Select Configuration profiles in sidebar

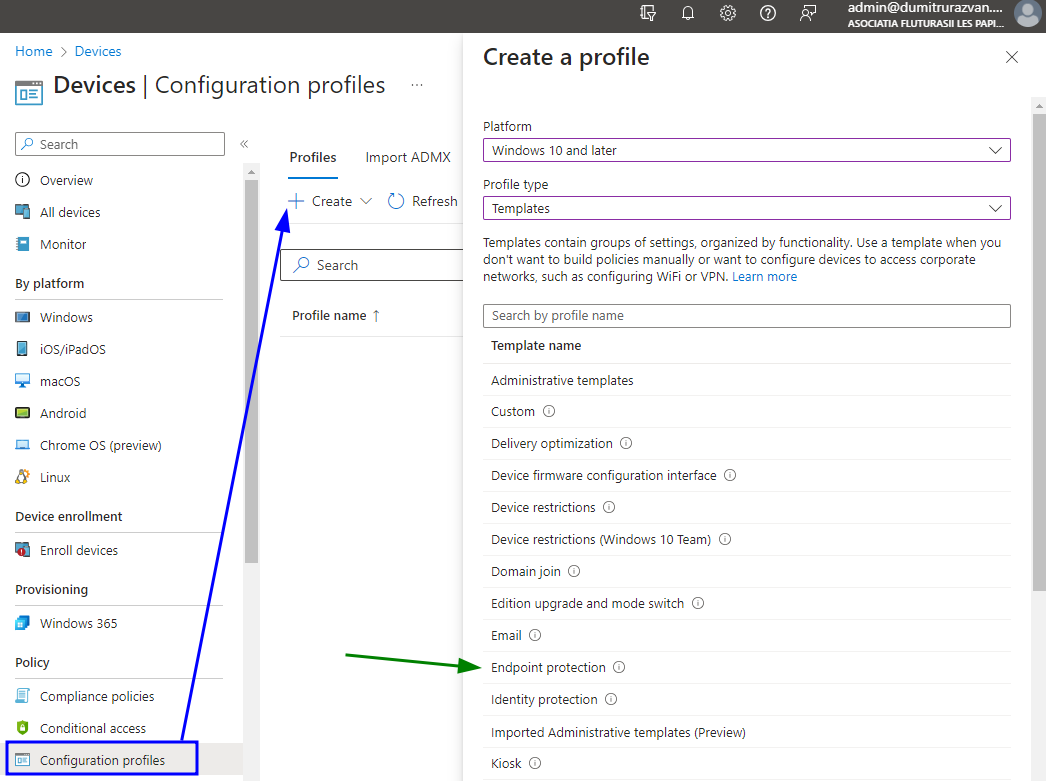tap(102, 760)
